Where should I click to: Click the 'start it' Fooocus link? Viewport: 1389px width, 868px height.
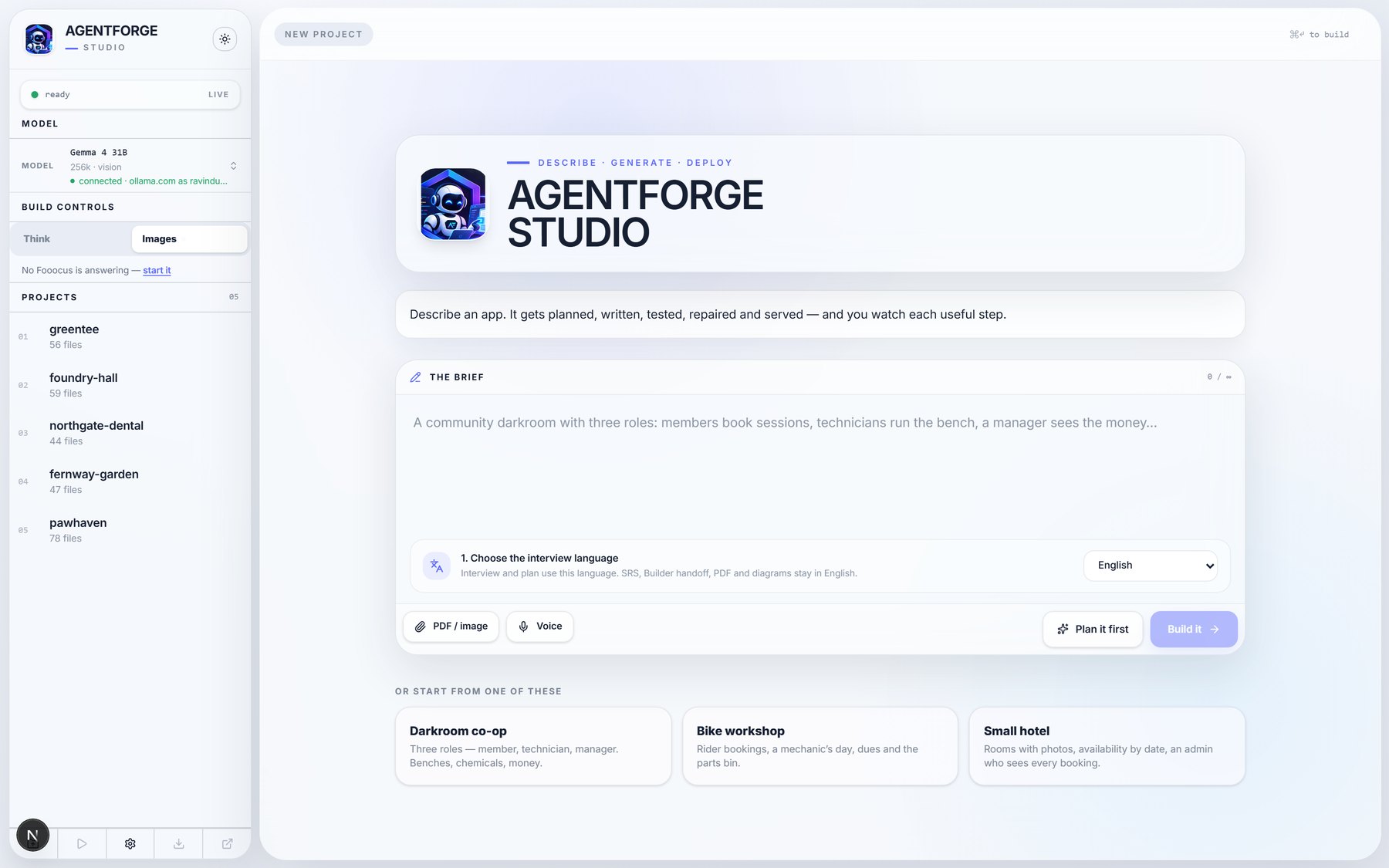pyautogui.click(x=157, y=270)
